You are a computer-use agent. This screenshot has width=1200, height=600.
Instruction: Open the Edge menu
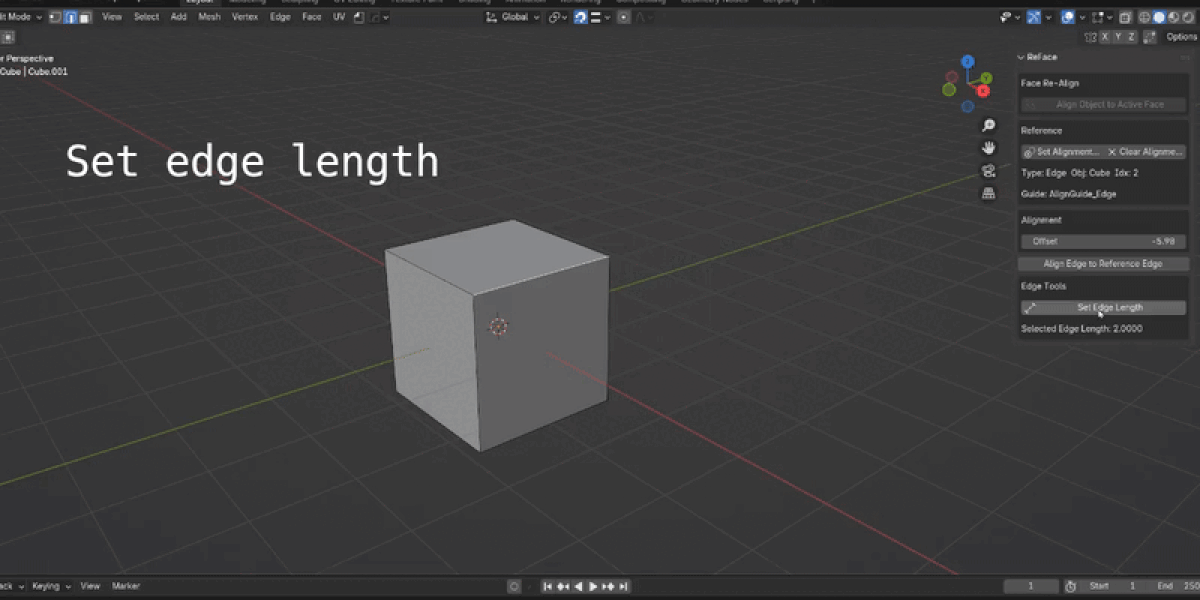[x=280, y=17]
